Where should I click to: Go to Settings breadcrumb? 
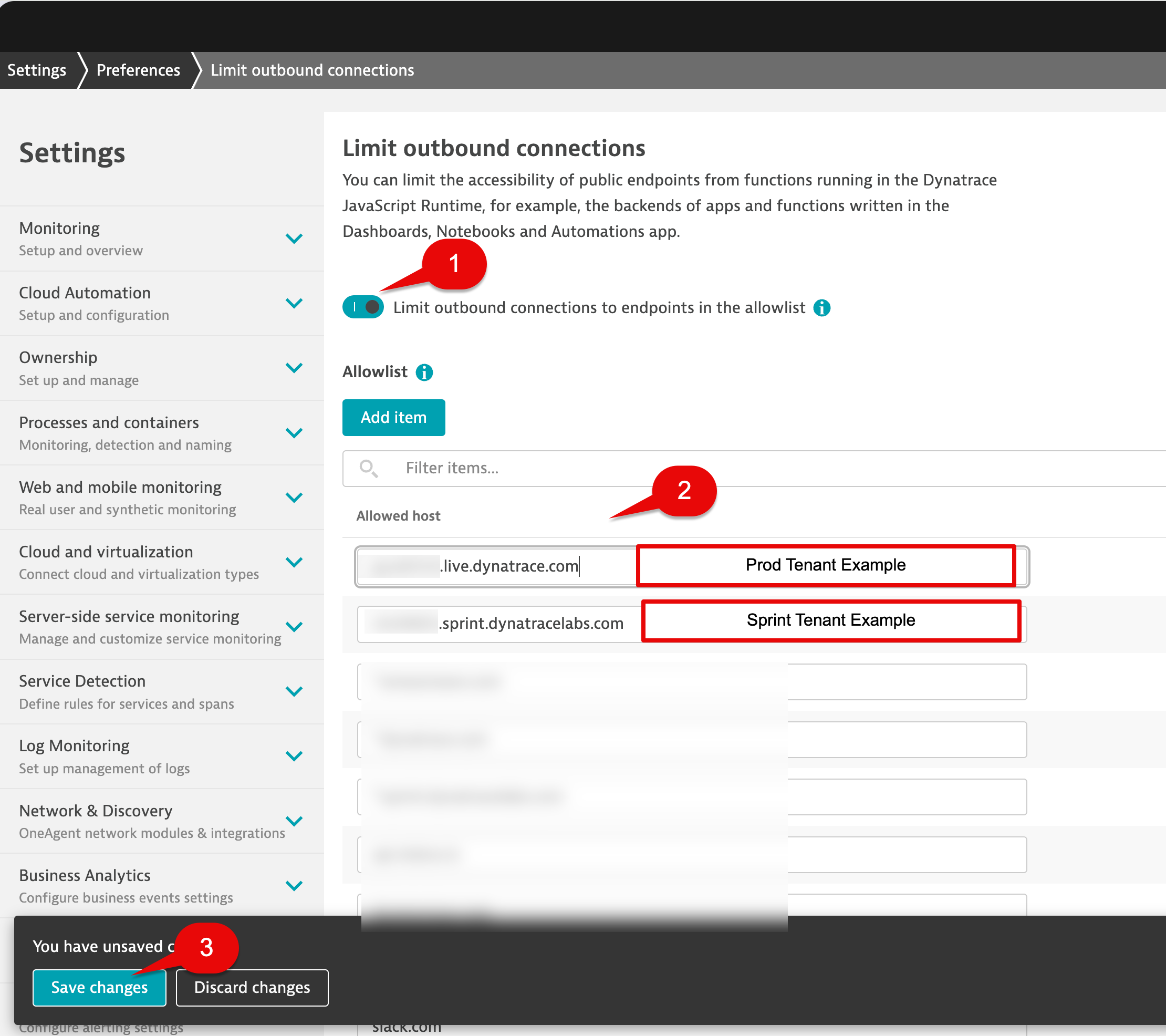pos(37,70)
